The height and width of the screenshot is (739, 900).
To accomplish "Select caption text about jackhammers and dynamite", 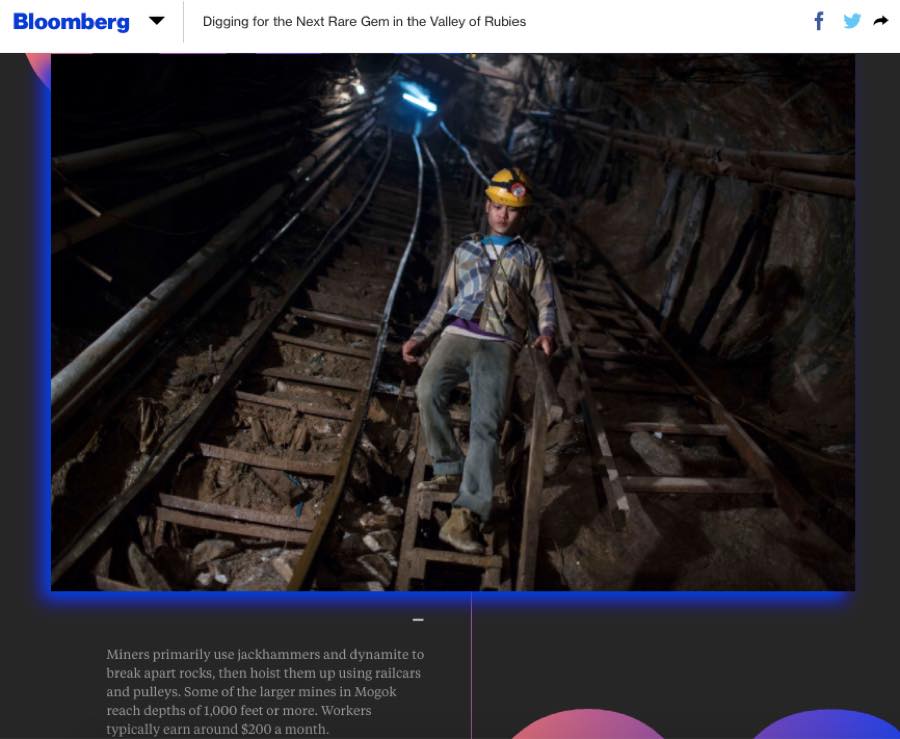I will point(265,691).
